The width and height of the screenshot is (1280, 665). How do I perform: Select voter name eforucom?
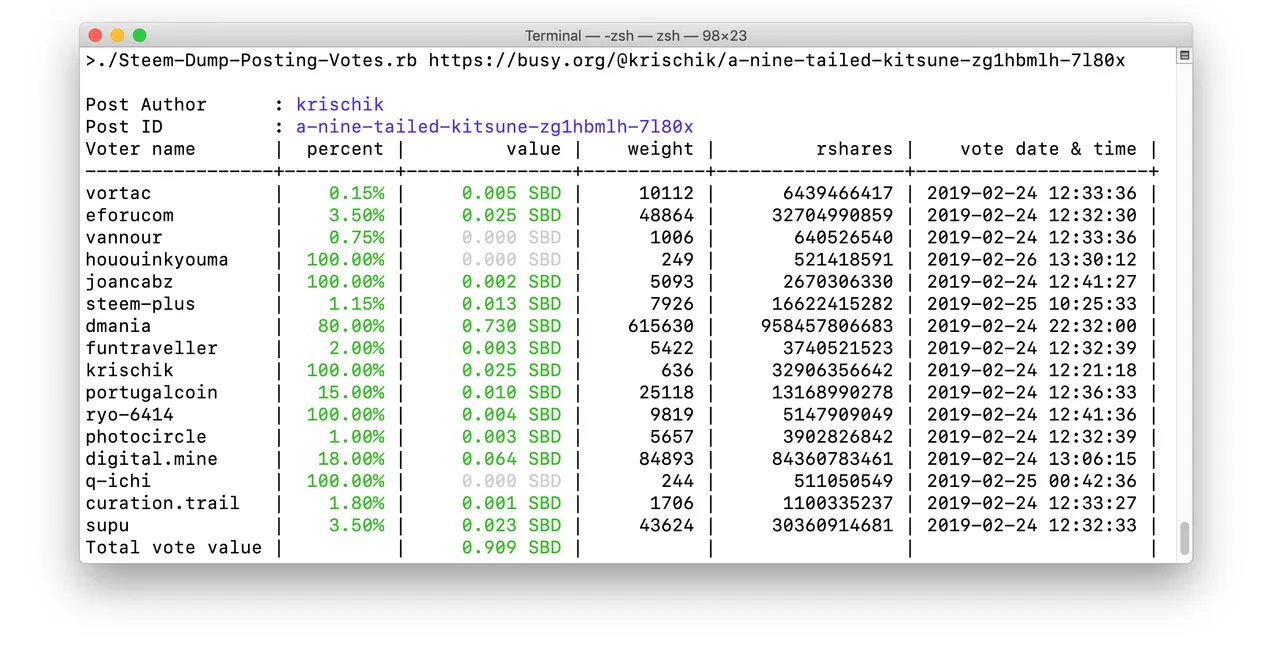pos(129,215)
